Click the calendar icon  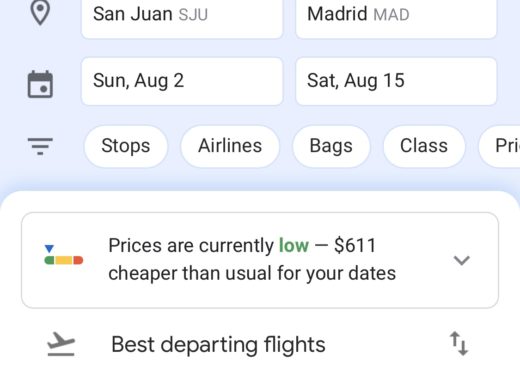pos(40,84)
